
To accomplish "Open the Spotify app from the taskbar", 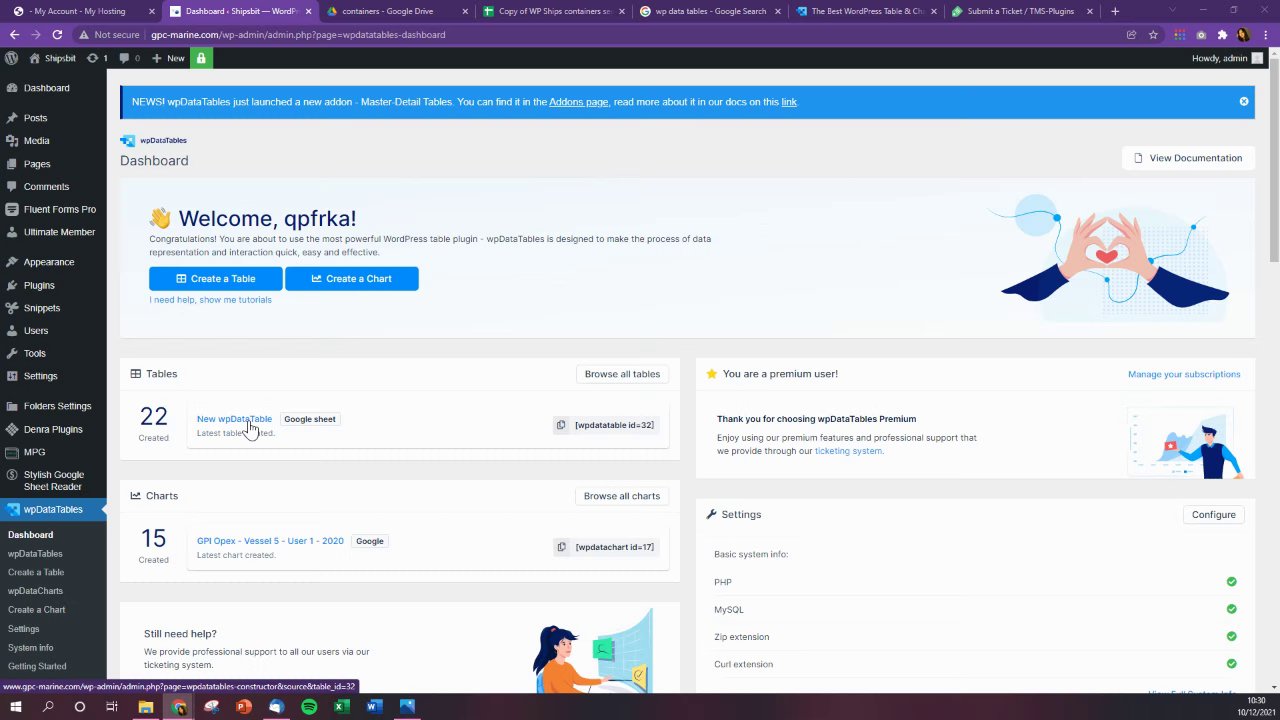I will (309, 706).
